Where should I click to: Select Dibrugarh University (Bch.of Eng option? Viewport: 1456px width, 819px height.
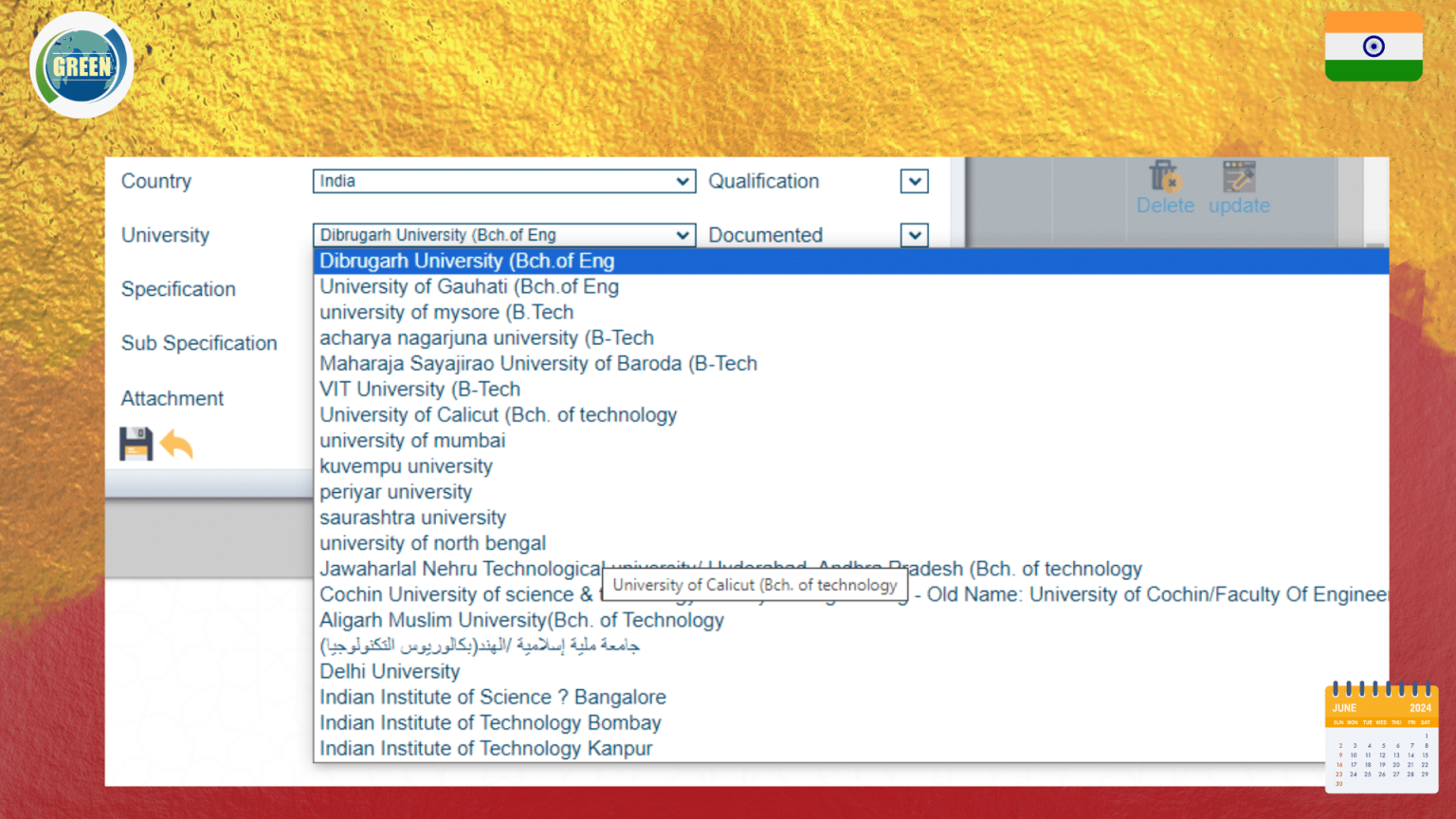(851, 261)
